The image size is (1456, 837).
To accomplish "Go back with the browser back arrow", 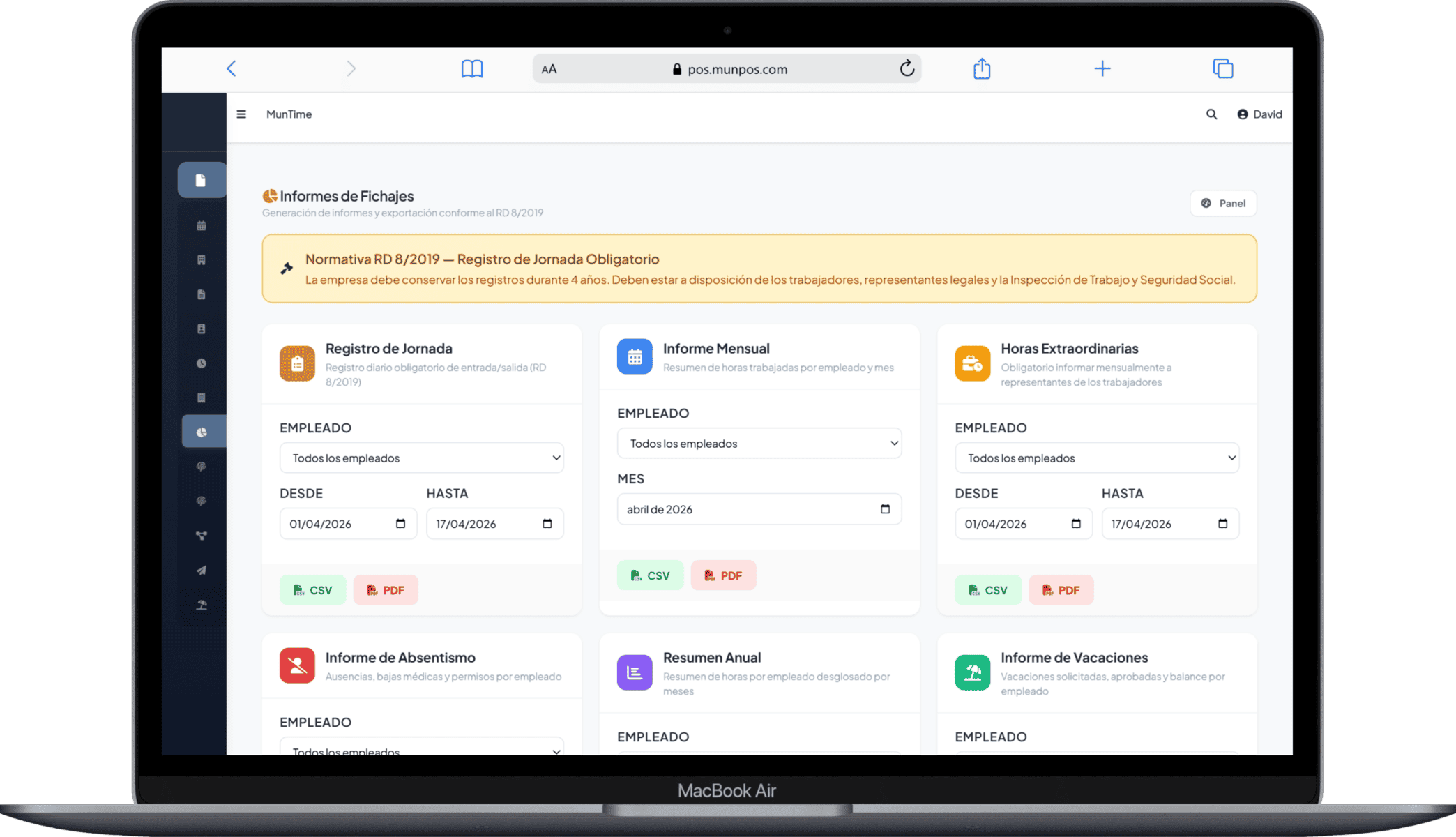I will click(232, 68).
